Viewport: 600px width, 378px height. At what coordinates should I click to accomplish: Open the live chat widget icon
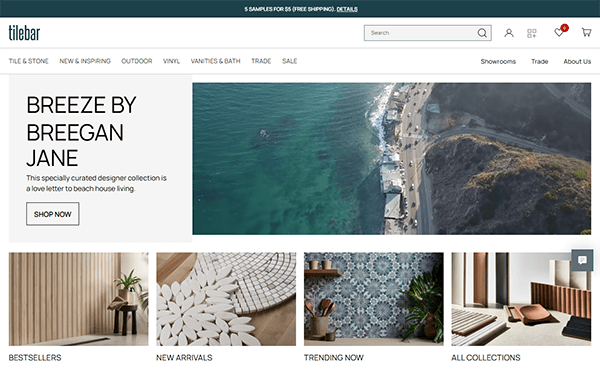[582, 260]
